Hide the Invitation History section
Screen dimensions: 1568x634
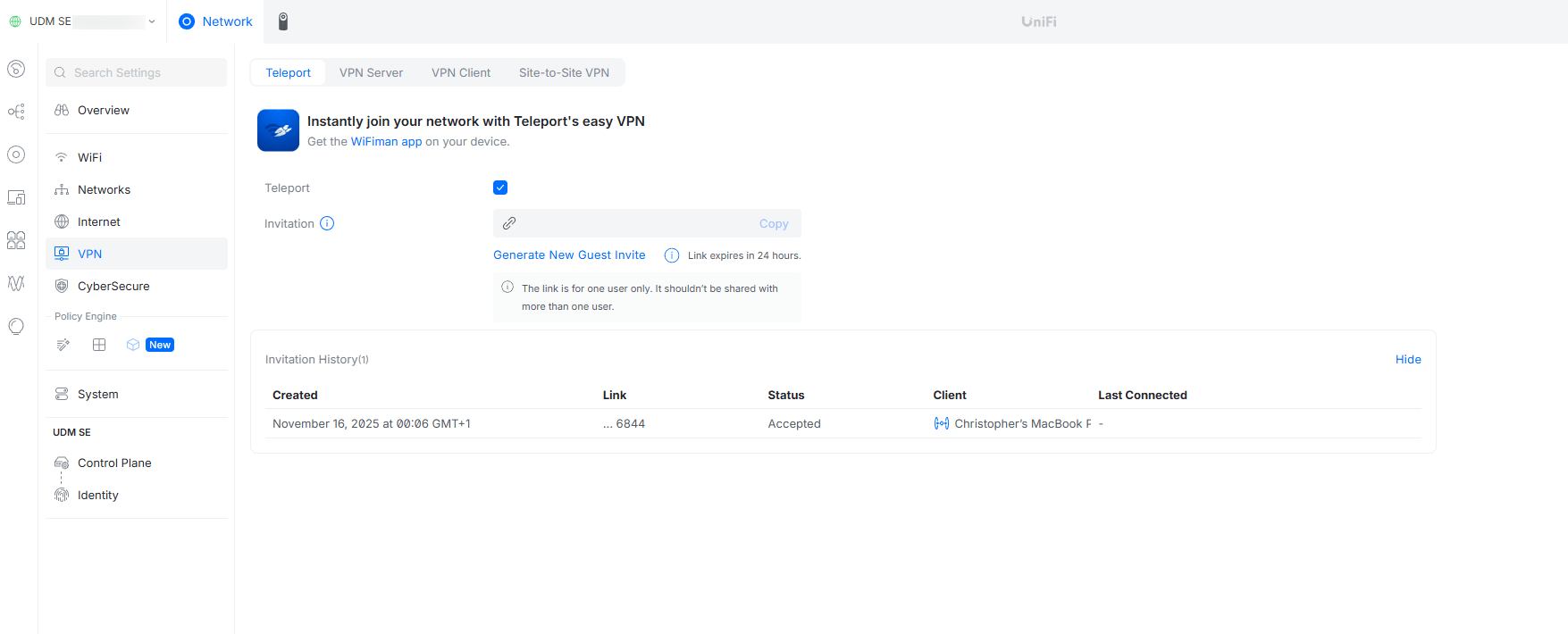click(1407, 359)
